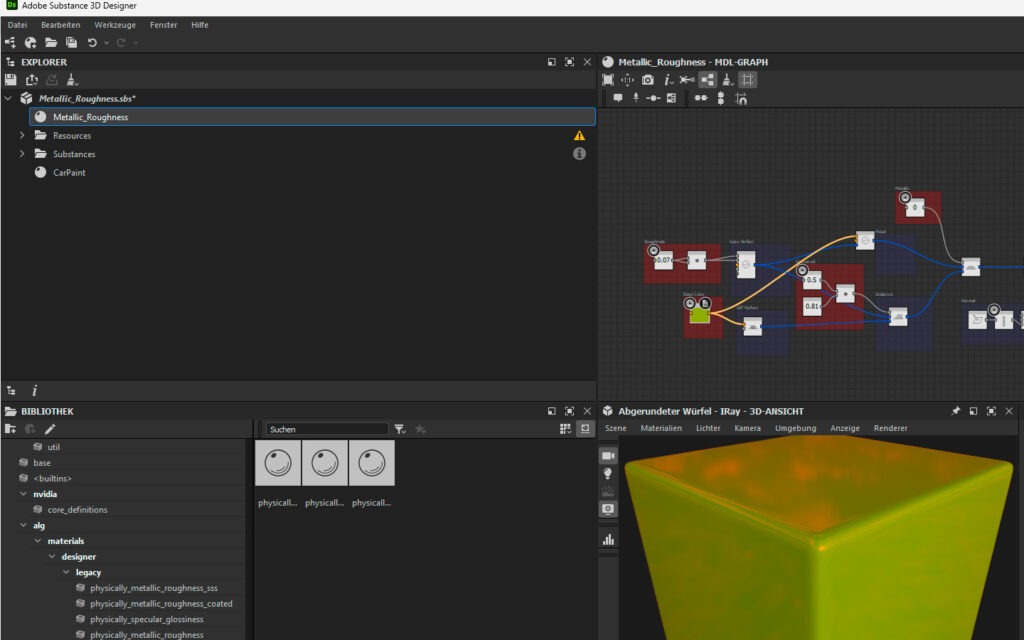The height and width of the screenshot is (640, 1024).
Task: Open Hilfe menu
Action: click(x=200, y=25)
